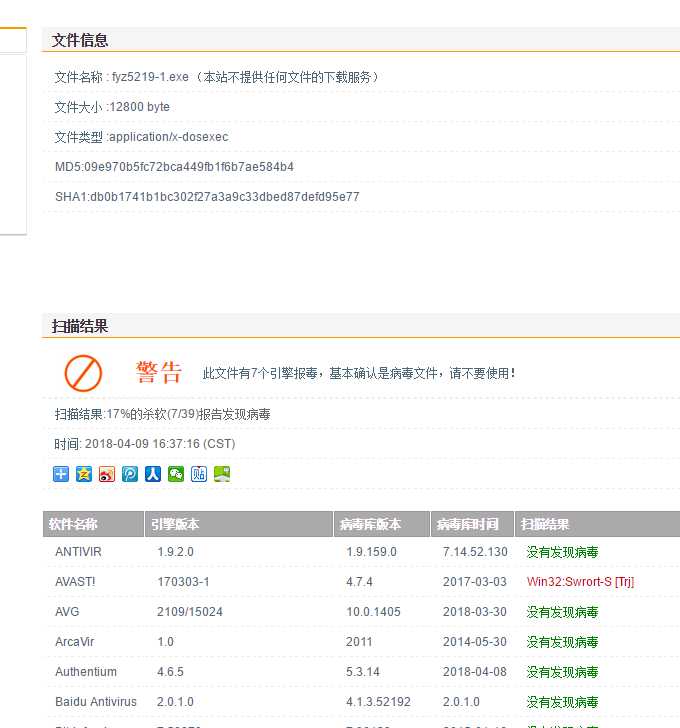Viewport: 680px width, 728px height.
Task: Click ANTIVIR database version 1.9.159.0
Action: (x=371, y=552)
